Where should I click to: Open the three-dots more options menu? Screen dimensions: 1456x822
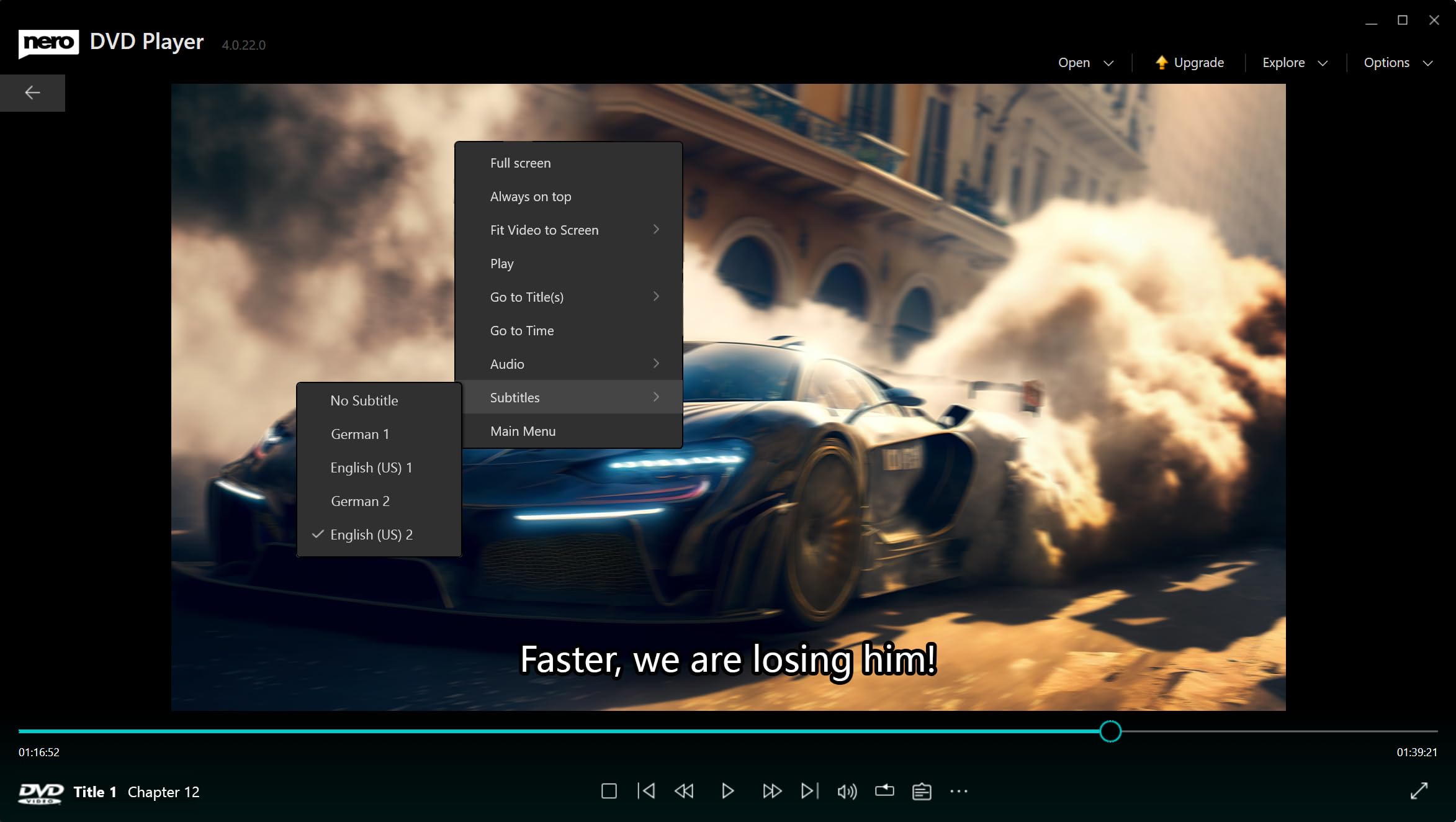[x=959, y=792]
